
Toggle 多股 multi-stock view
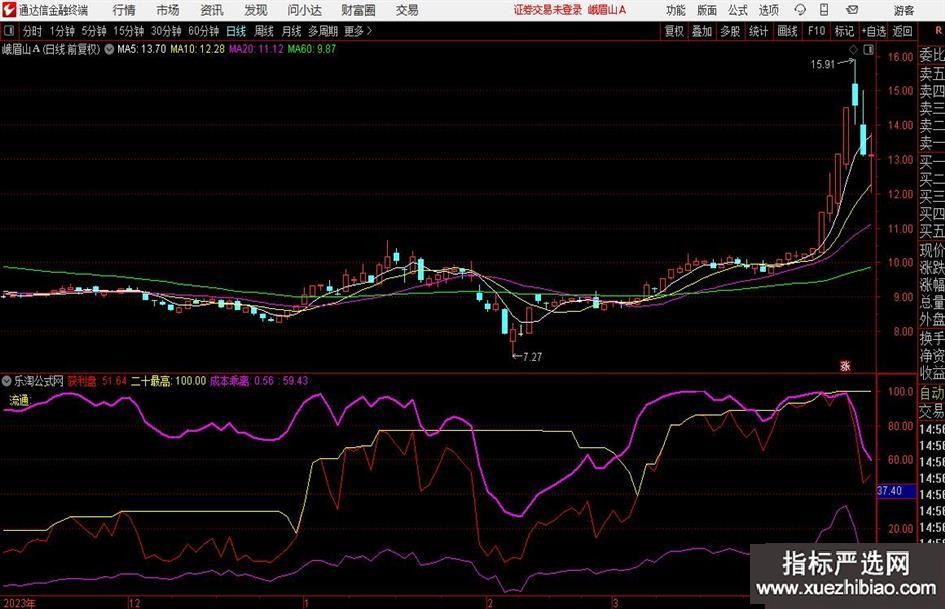click(730, 31)
